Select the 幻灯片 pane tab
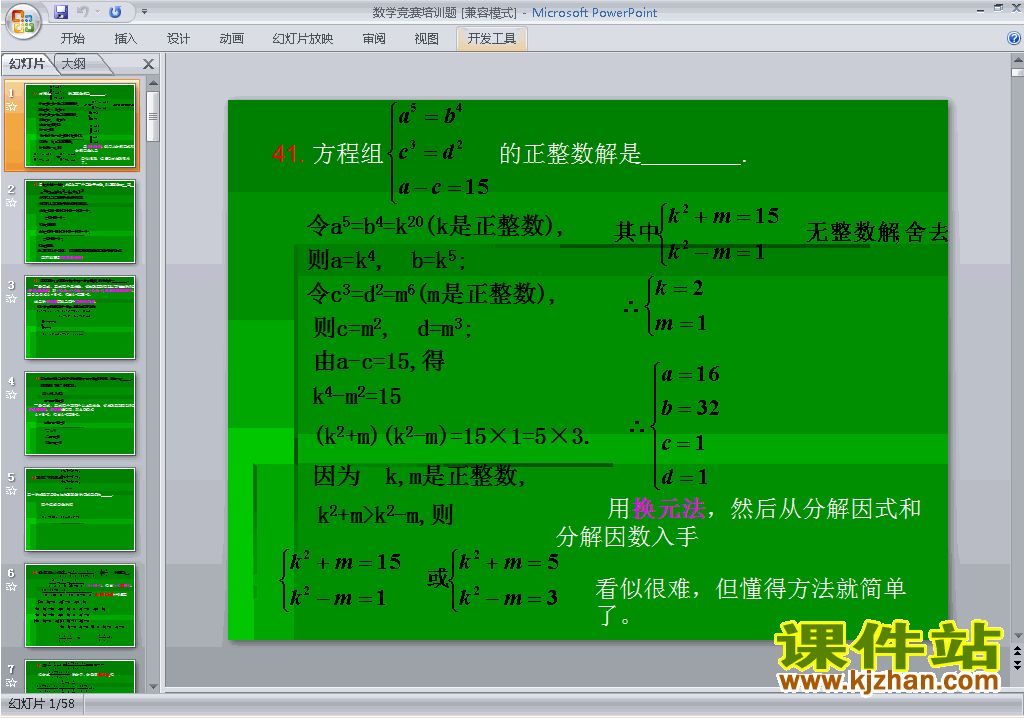 pos(27,63)
